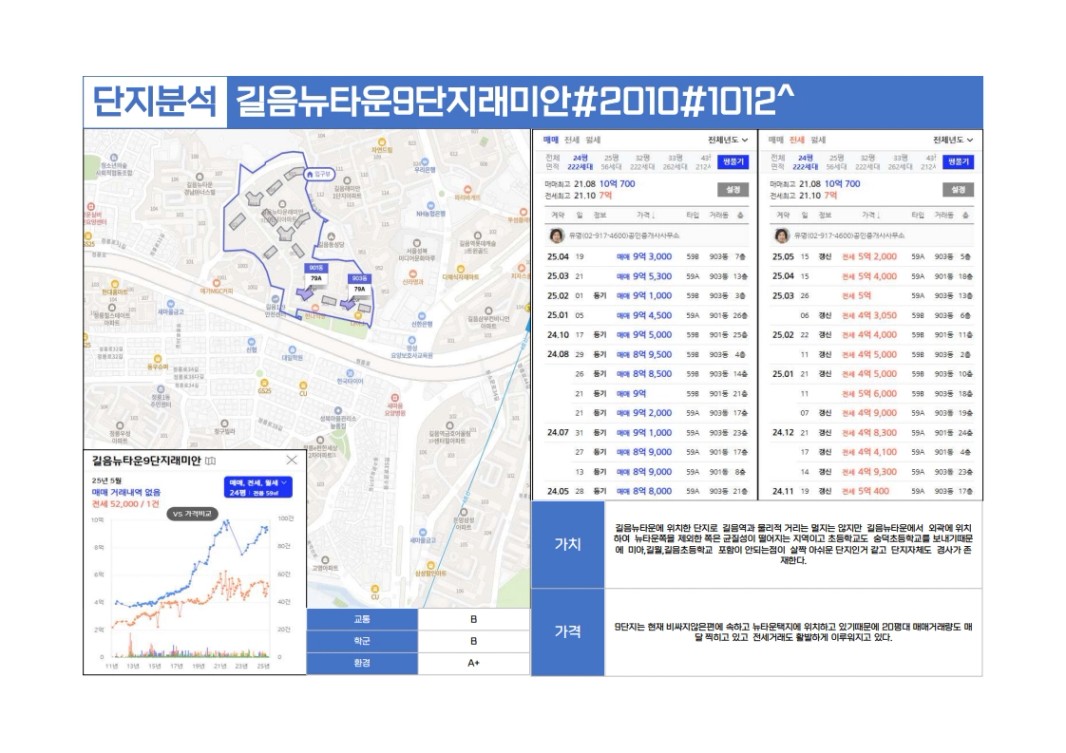Choose 33평 262세대 size in 전세 panel

[x=899, y=162]
